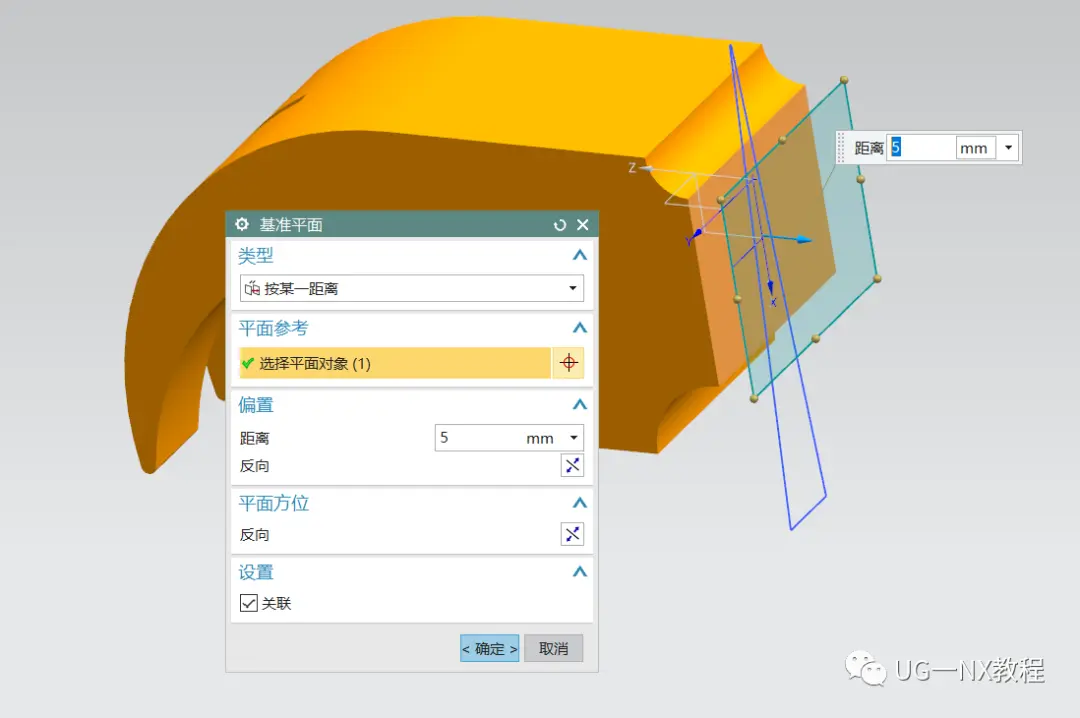Click the drag grip of the floating 距离 box
This screenshot has width=1080, height=718.
click(841, 147)
